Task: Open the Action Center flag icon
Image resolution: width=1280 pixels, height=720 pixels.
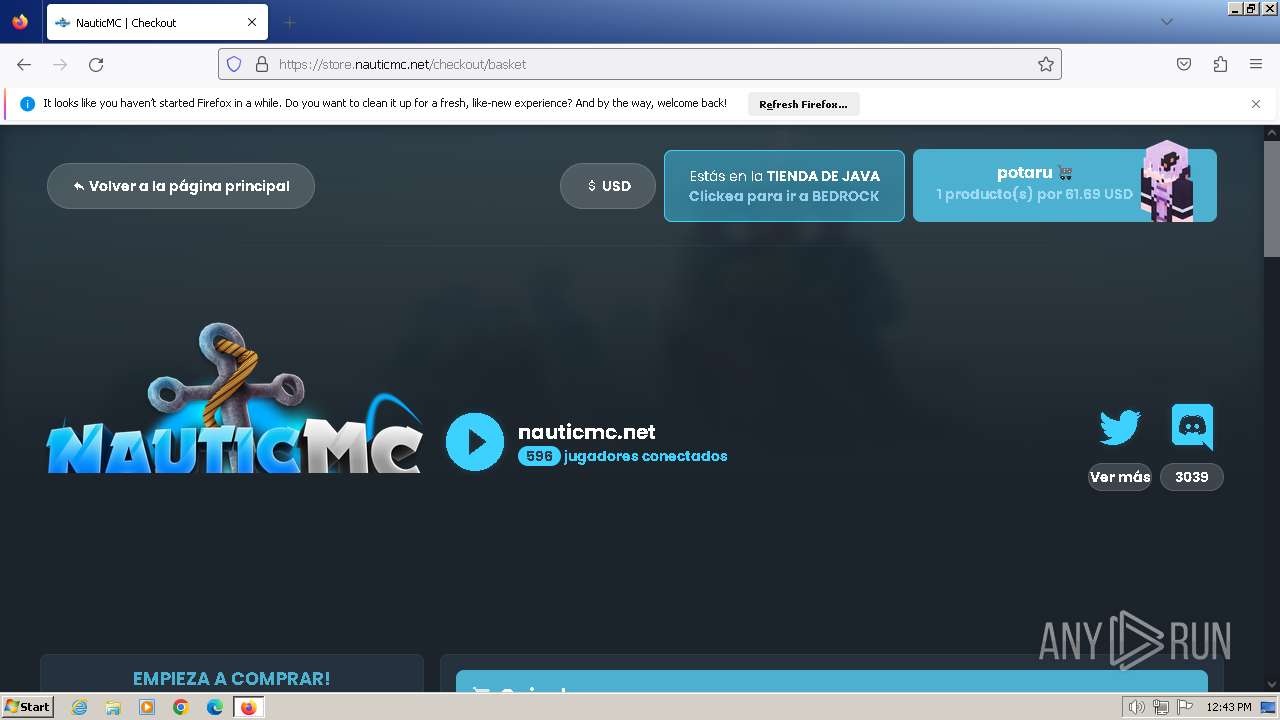Action: [x=1185, y=707]
